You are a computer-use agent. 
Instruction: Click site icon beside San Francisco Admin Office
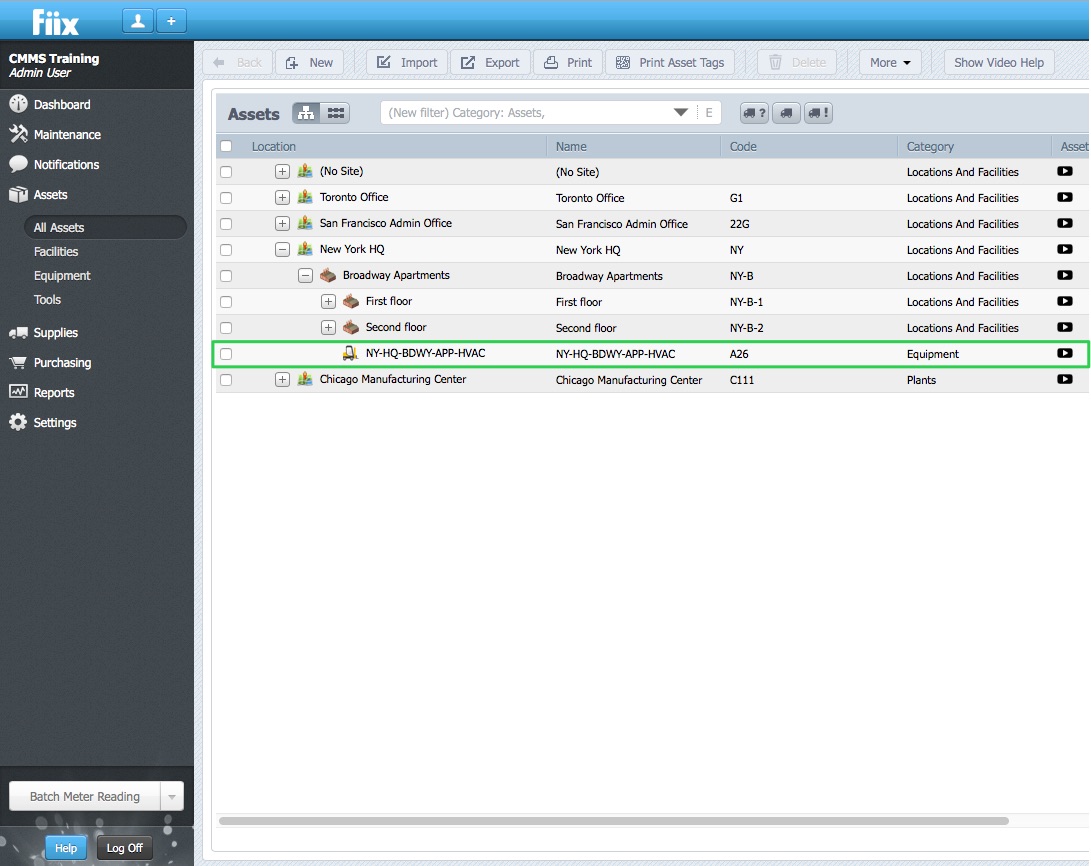(x=305, y=223)
